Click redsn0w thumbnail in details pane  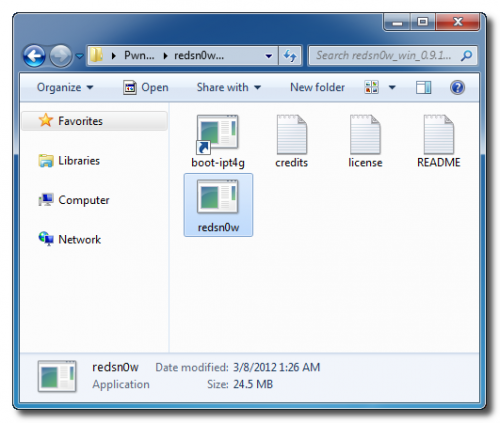pyautogui.click(x=57, y=376)
